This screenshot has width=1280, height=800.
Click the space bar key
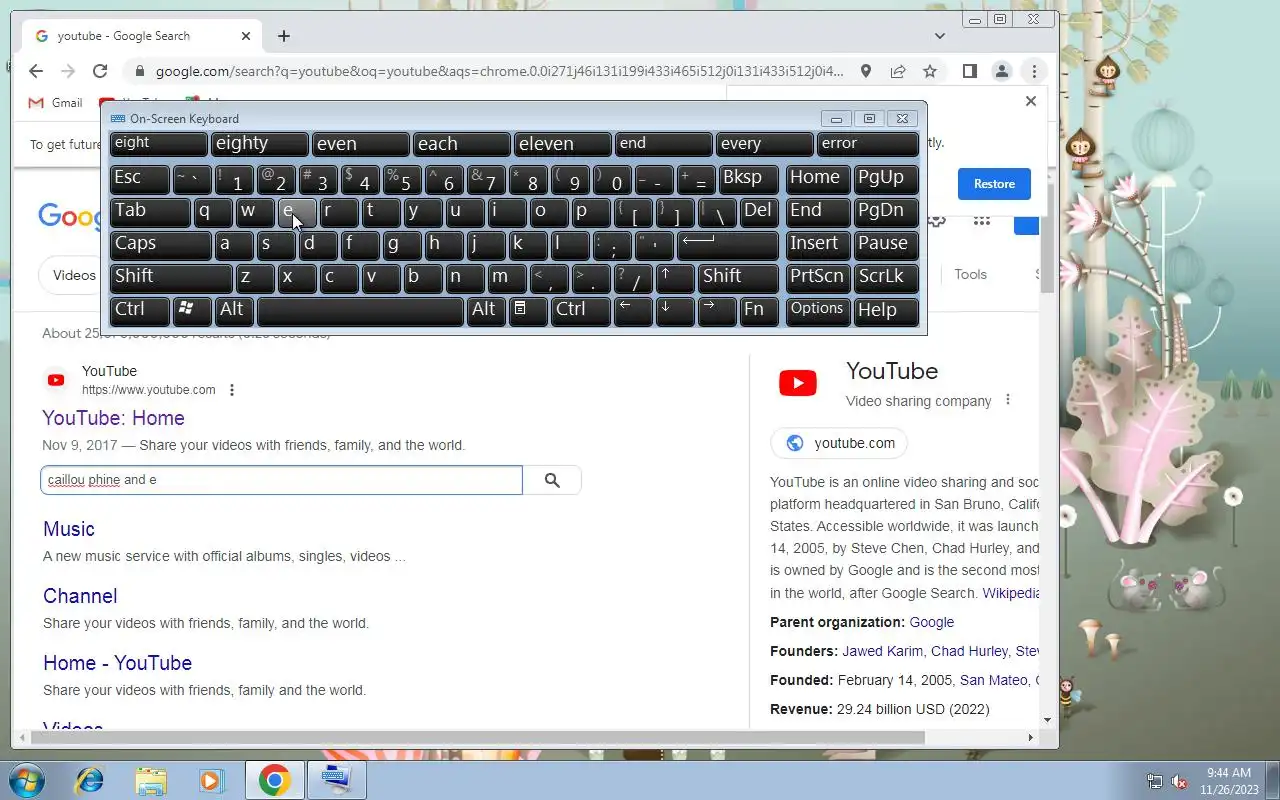click(x=361, y=310)
